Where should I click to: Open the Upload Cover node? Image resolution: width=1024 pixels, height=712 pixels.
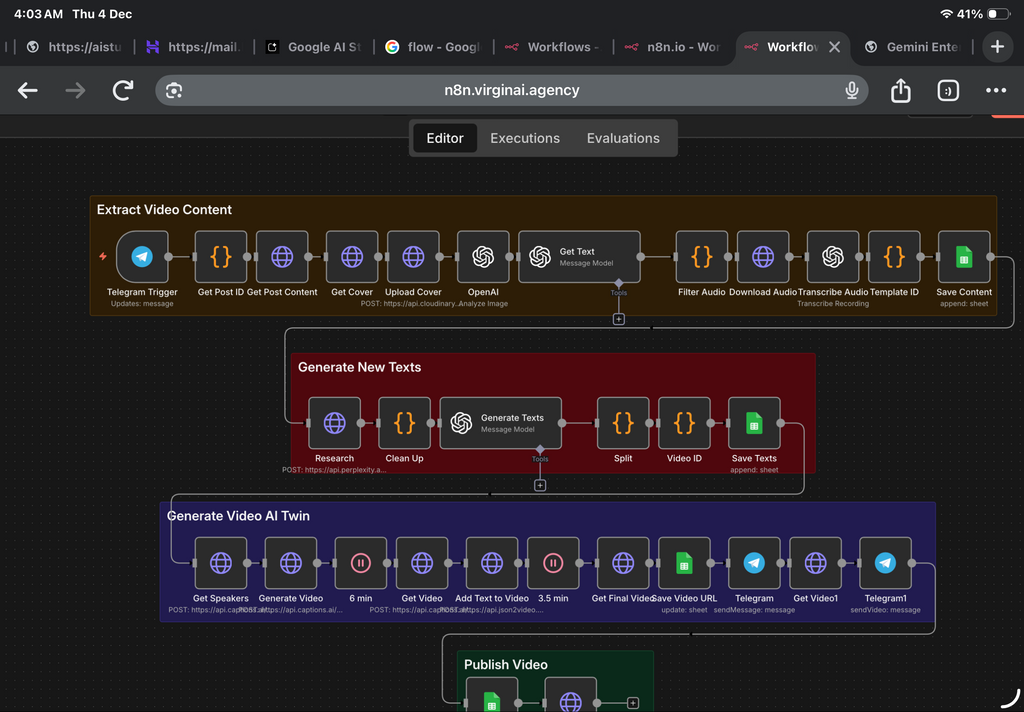coord(412,256)
